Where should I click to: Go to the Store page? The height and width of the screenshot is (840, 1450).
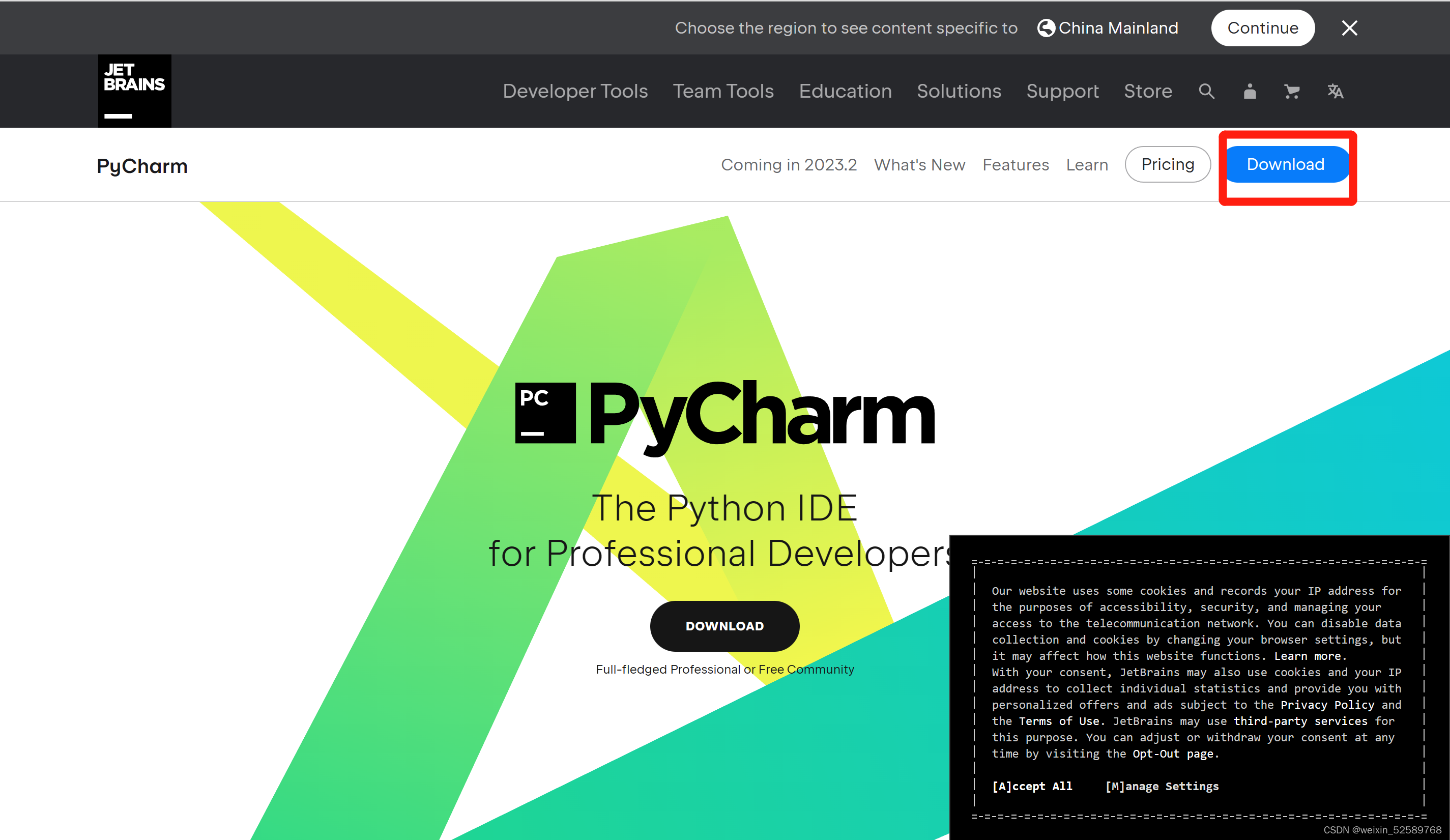tap(1147, 91)
